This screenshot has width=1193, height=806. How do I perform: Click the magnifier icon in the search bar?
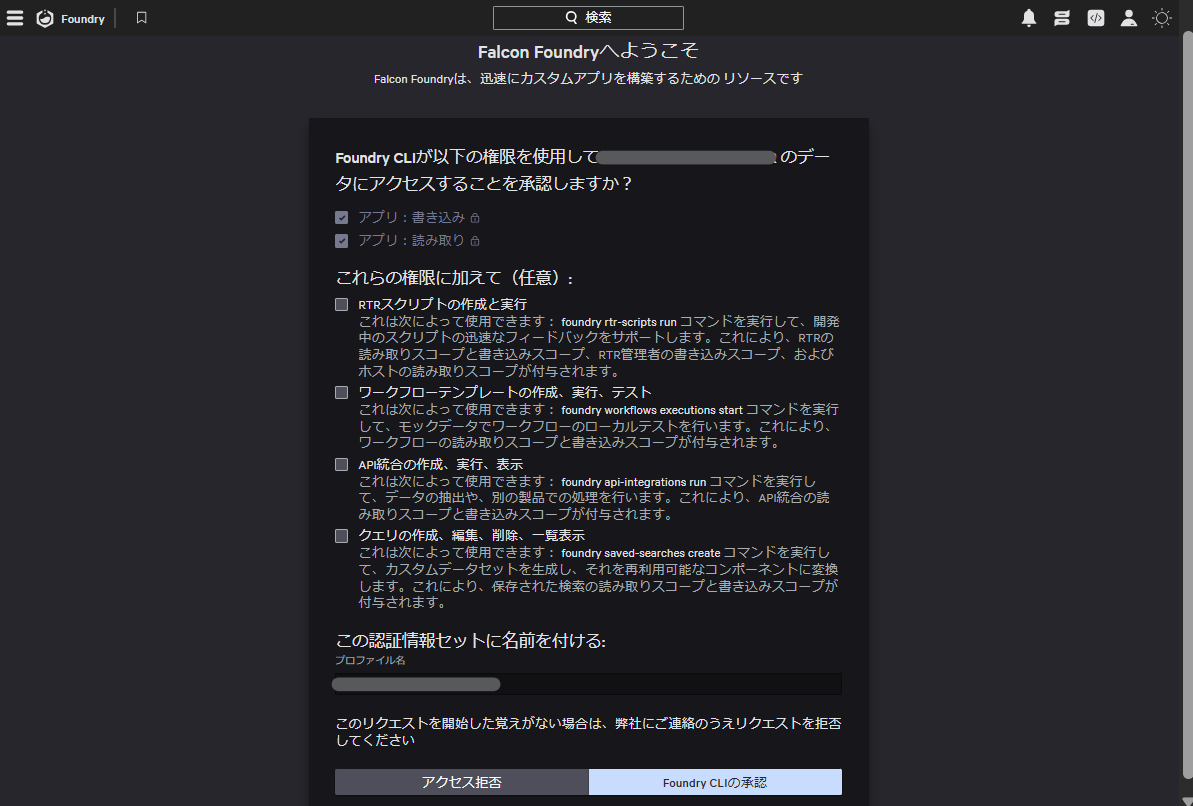tap(570, 17)
